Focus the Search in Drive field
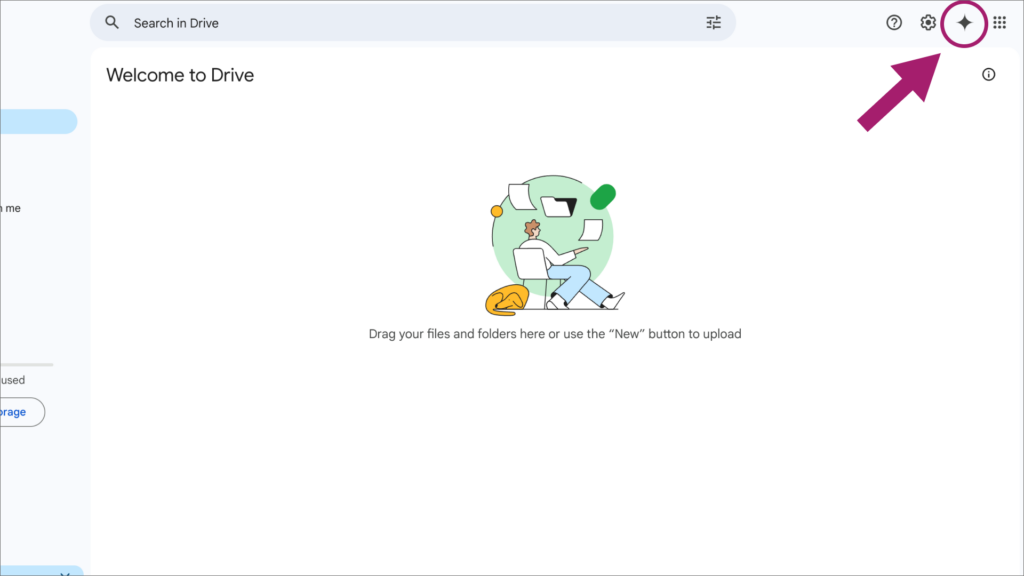Viewport: 1024px width, 576px height. pos(400,23)
